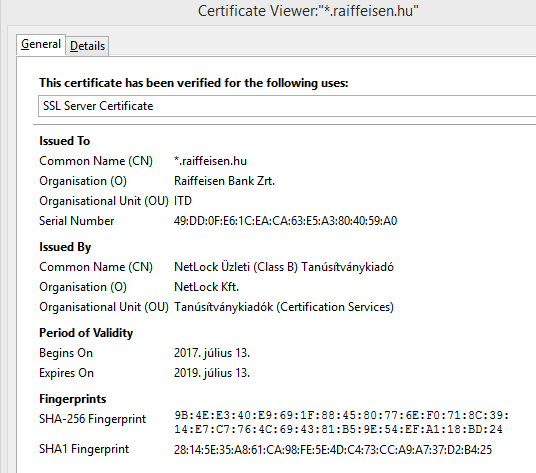
Task: Select the 2017. július 13. begin date
Action: coord(212,353)
